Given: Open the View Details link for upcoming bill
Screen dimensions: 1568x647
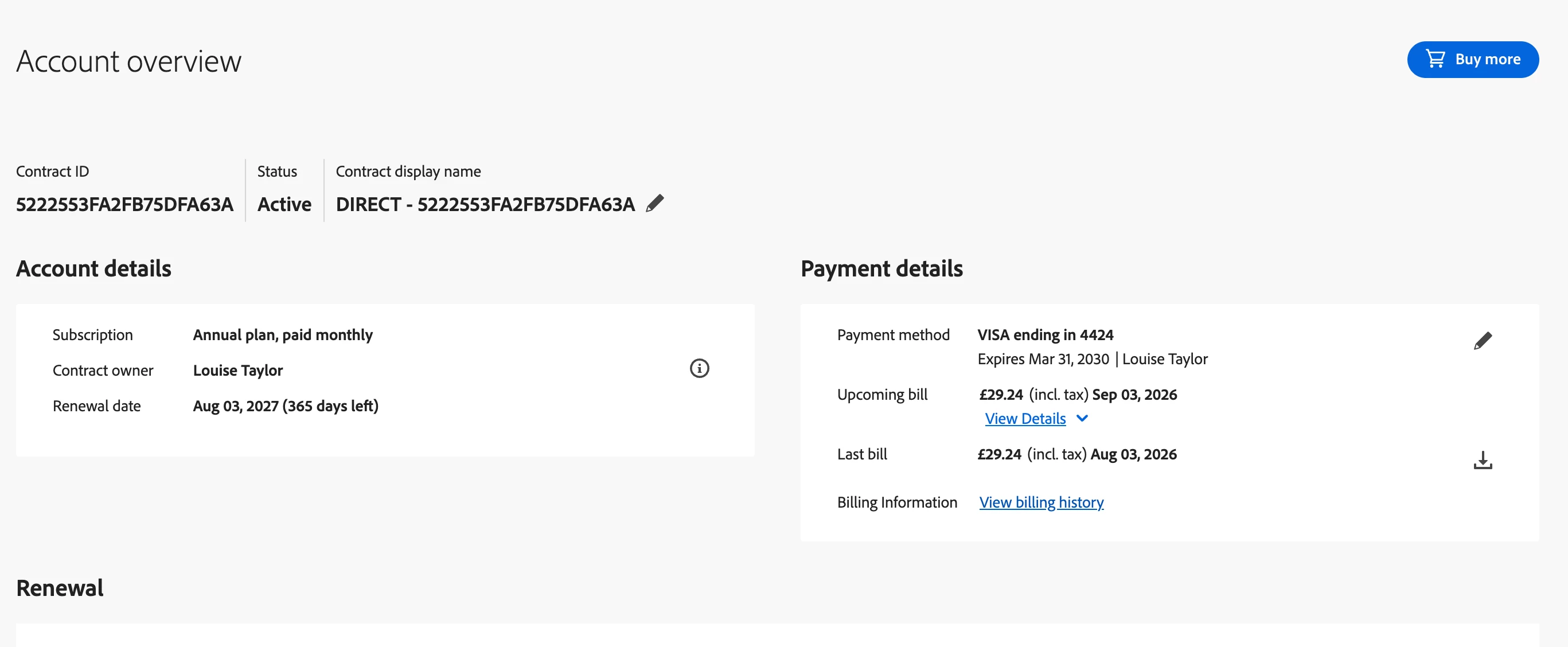Looking at the screenshot, I should [1025, 418].
